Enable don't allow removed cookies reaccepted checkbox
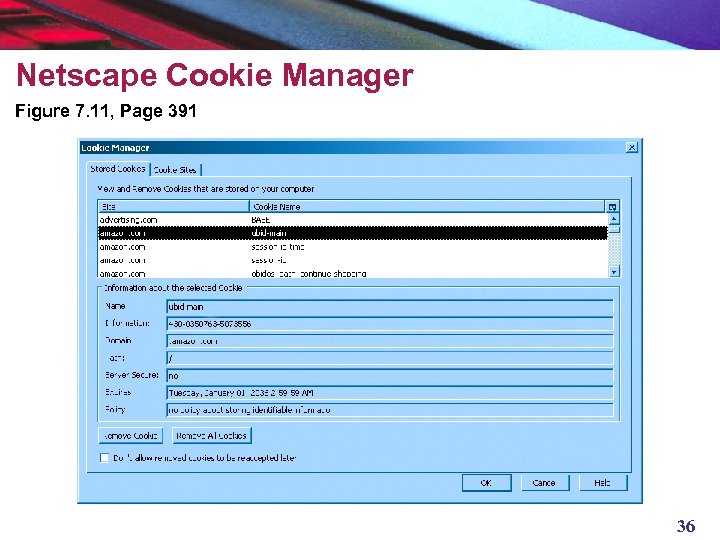The image size is (720, 540). [105, 458]
